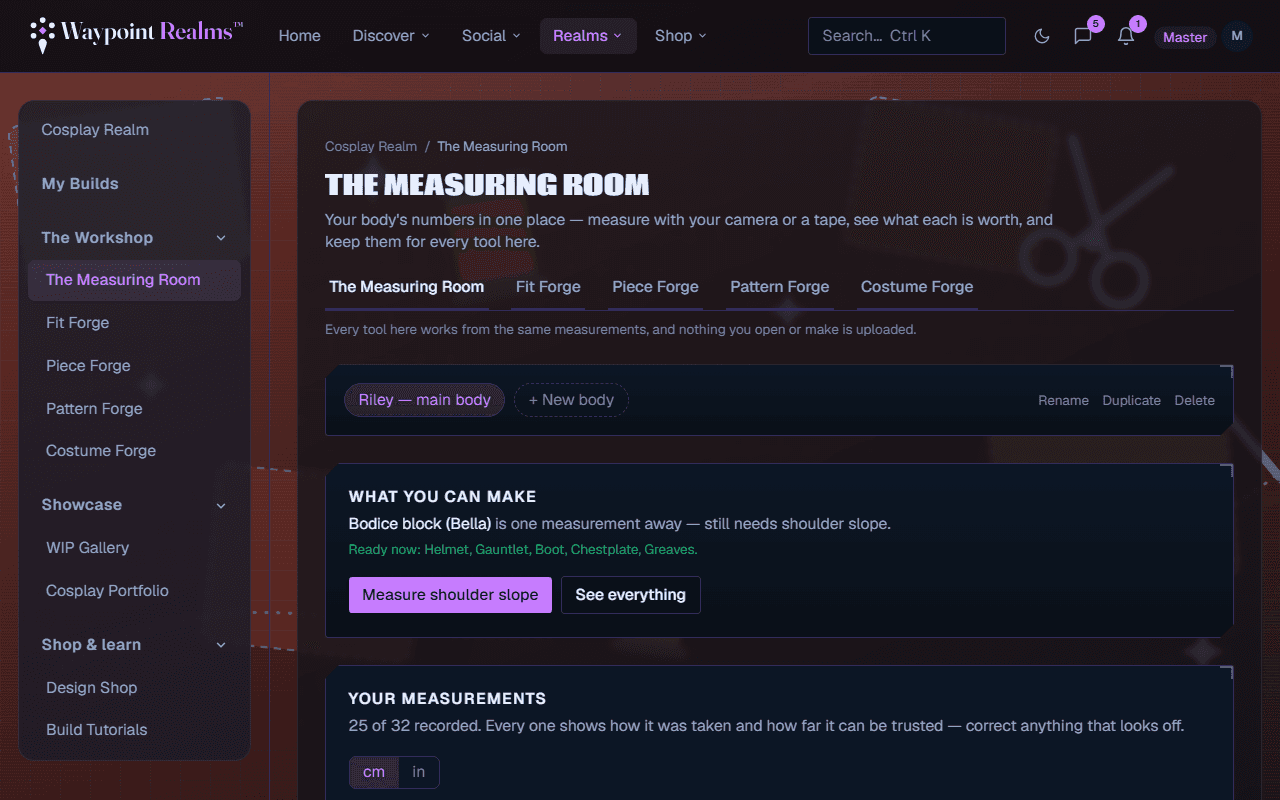The width and height of the screenshot is (1280, 800).
Task: Switch to the Costume Forge tab
Action: click(x=917, y=287)
